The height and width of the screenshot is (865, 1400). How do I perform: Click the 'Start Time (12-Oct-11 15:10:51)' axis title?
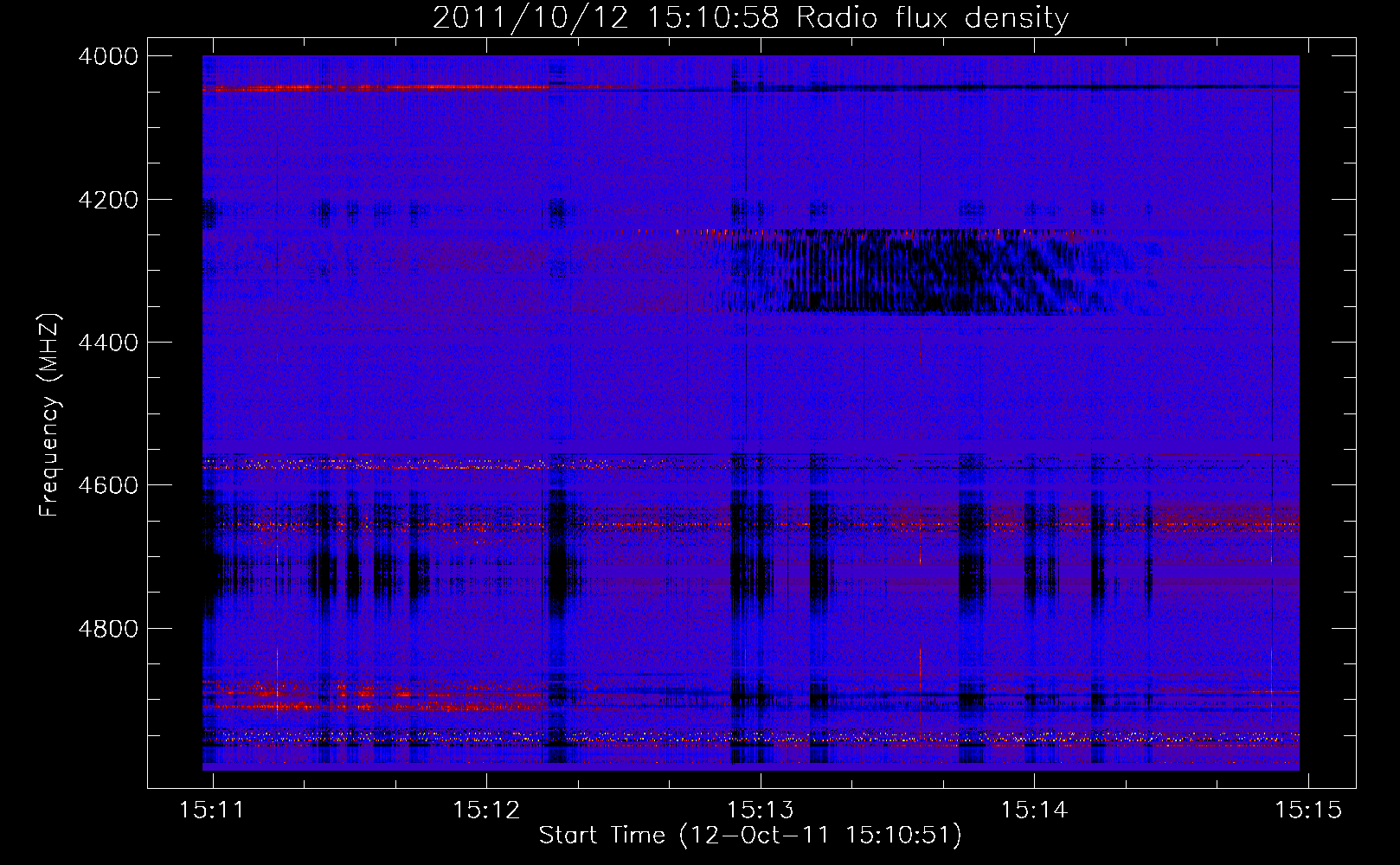point(750,836)
